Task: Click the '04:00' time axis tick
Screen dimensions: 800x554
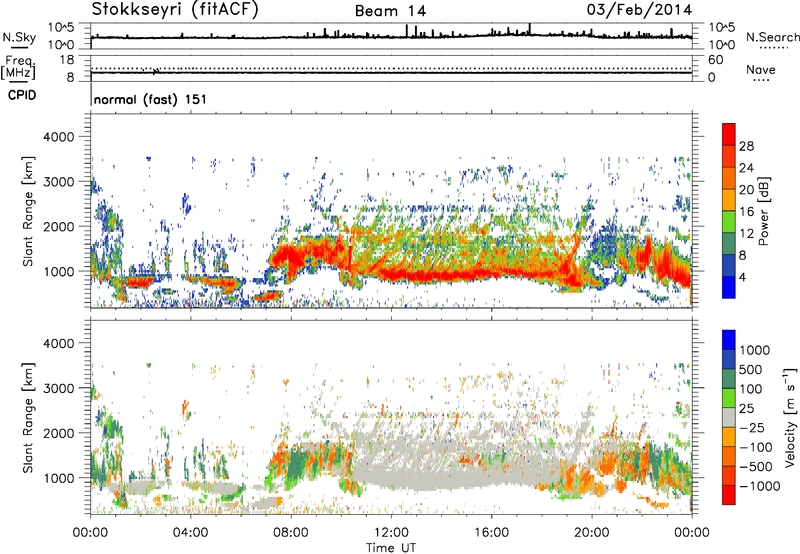Action: 191,533
